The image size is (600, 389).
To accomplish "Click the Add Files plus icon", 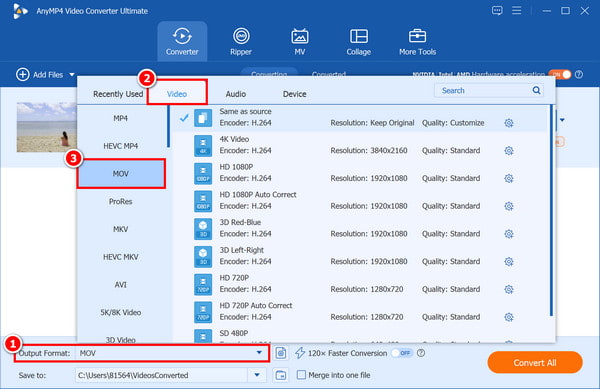I will pyautogui.click(x=23, y=74).
